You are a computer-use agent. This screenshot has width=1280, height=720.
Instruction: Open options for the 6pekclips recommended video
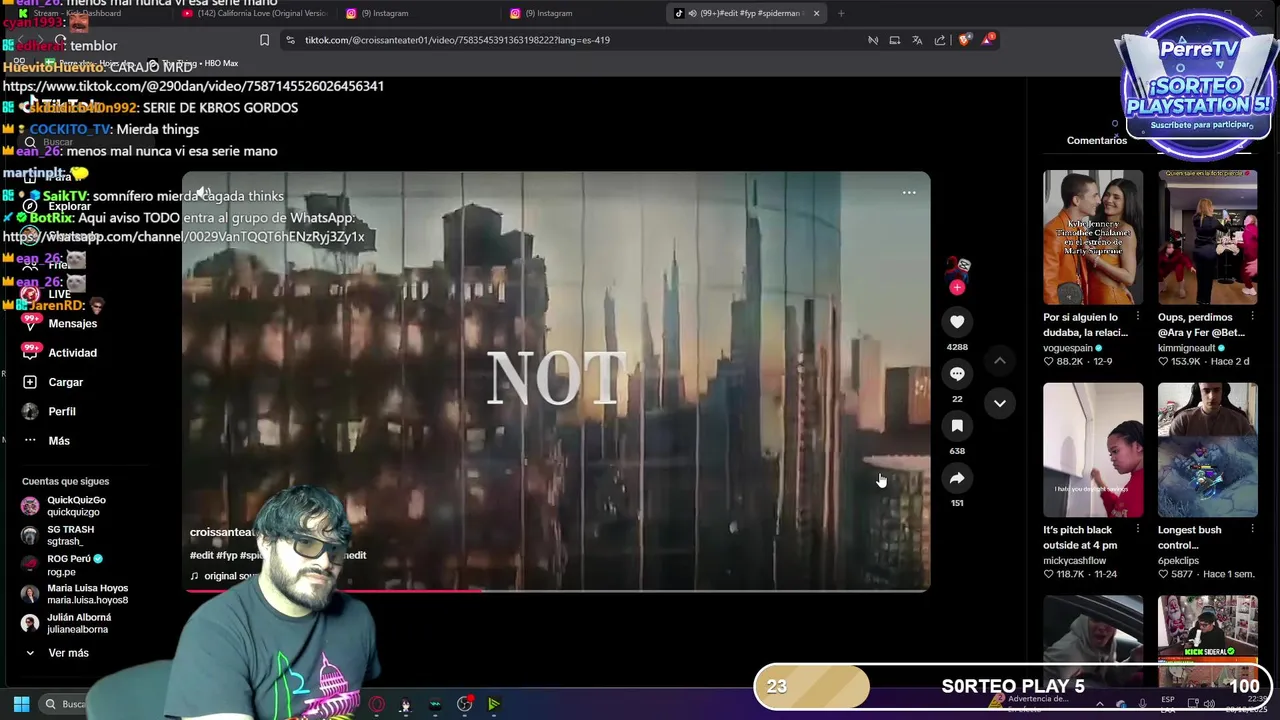[x=1252, y=530]
